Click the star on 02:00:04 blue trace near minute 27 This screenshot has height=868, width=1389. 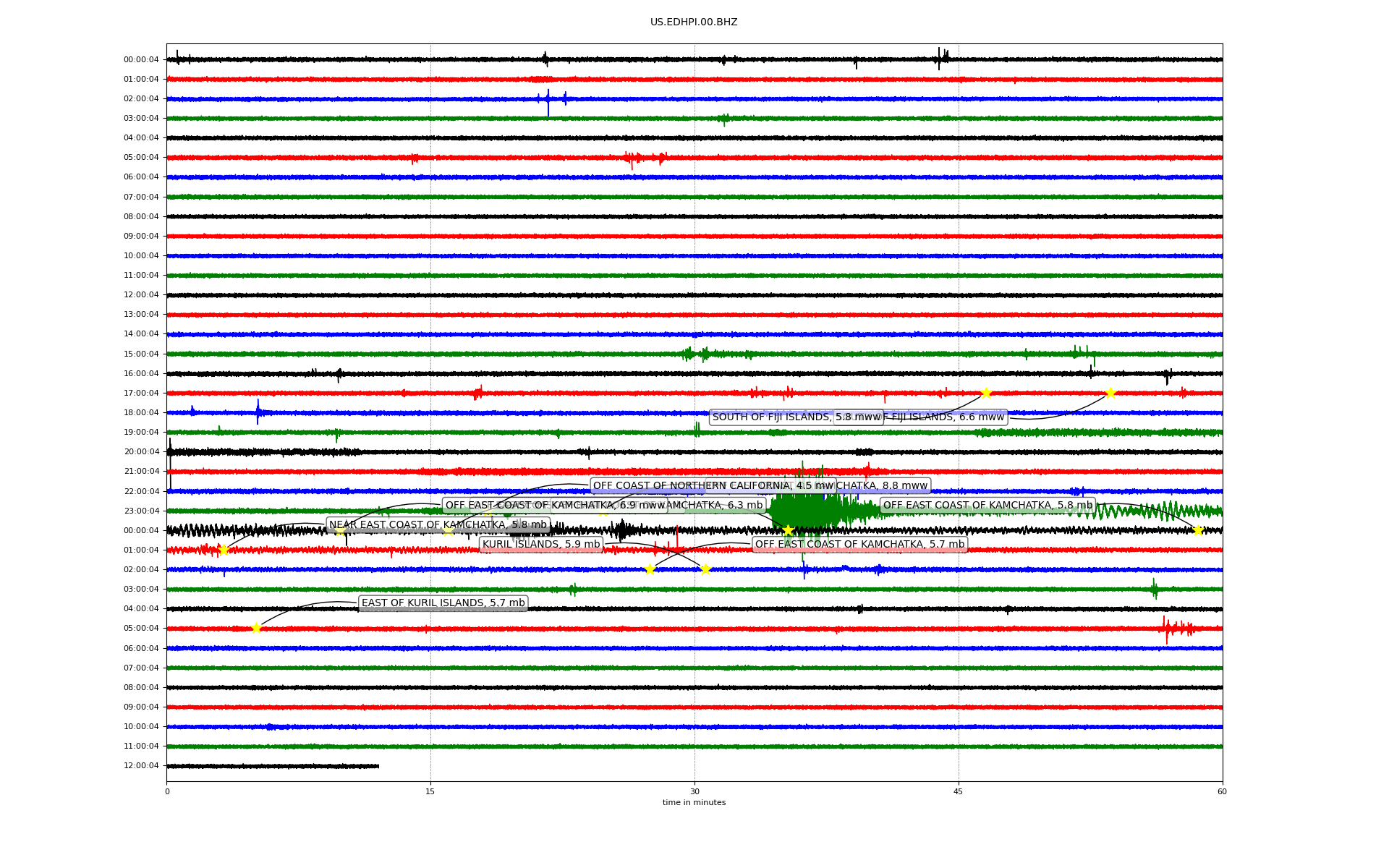point(650,569)
